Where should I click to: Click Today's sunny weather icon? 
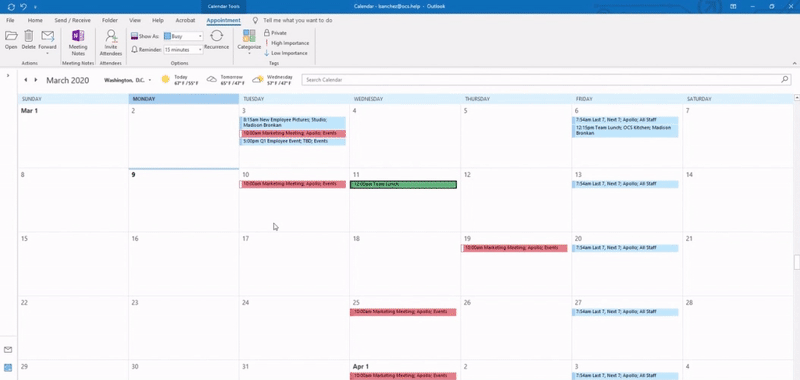(165, 79)
